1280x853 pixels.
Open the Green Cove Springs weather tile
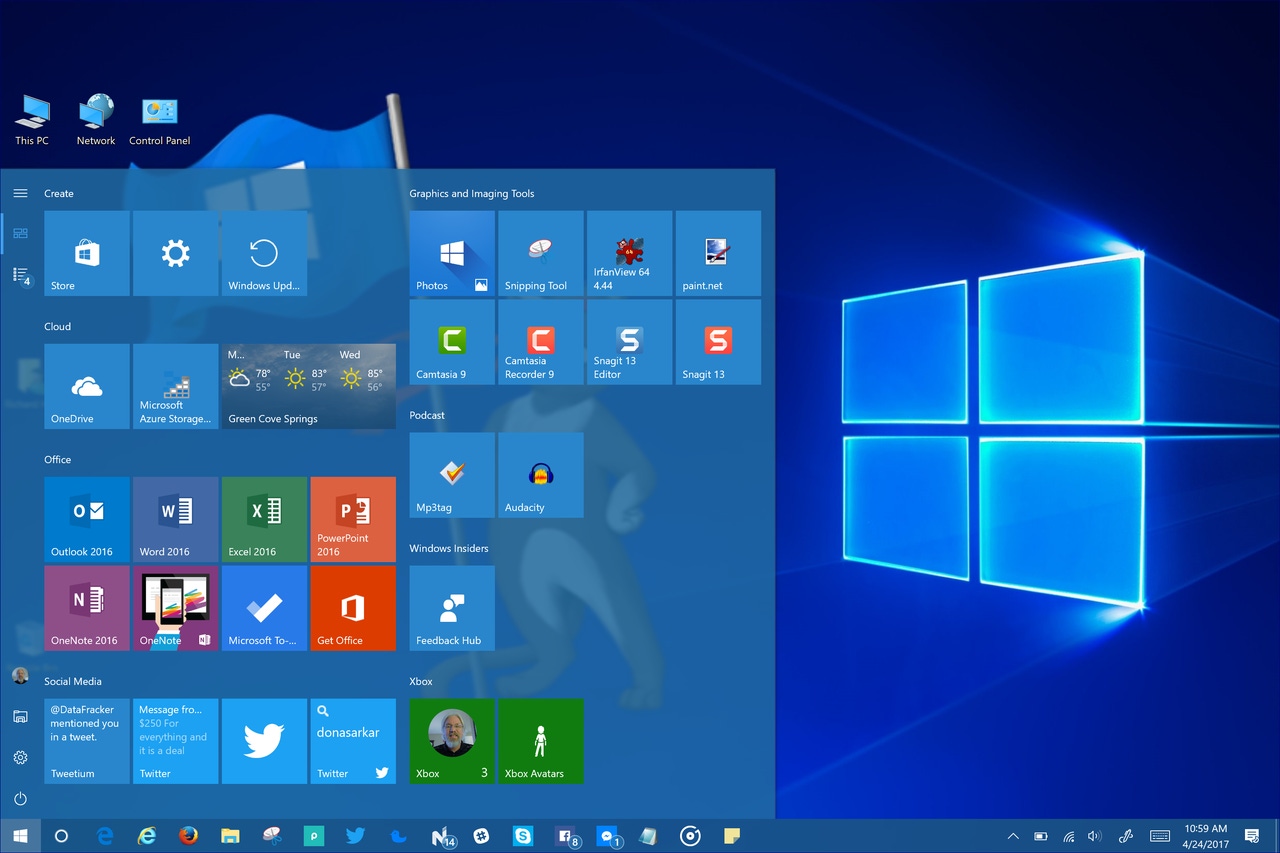coord(309,386)
